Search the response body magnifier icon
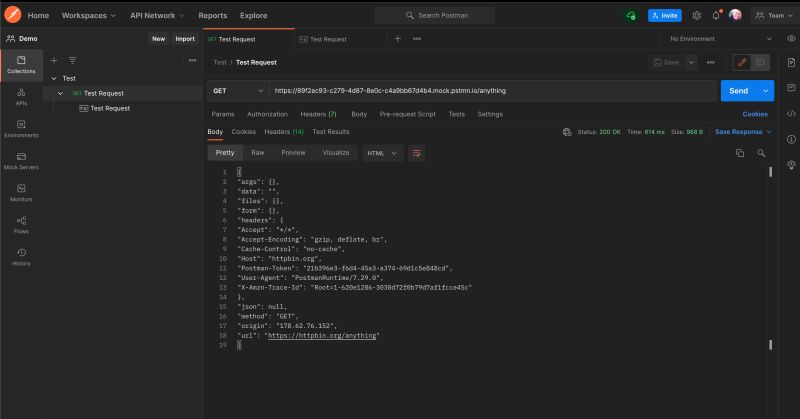Image resolution: width=800 pixels, height=419 pixels. pyautogui.click(x=761, y=153)
